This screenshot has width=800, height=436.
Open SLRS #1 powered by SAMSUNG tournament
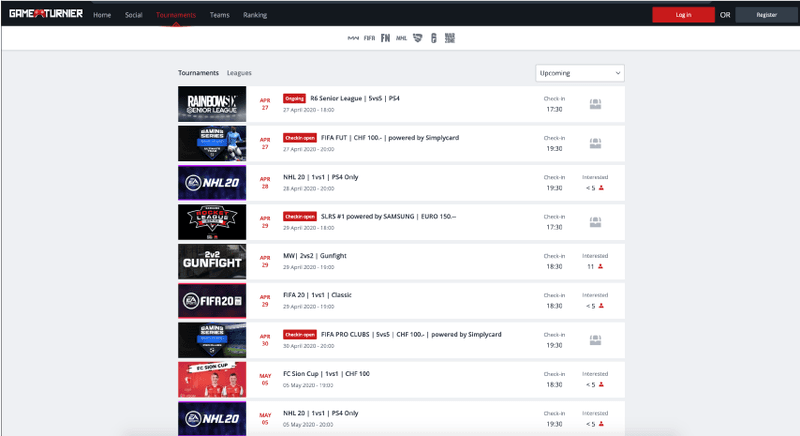(x=388, y=216)
